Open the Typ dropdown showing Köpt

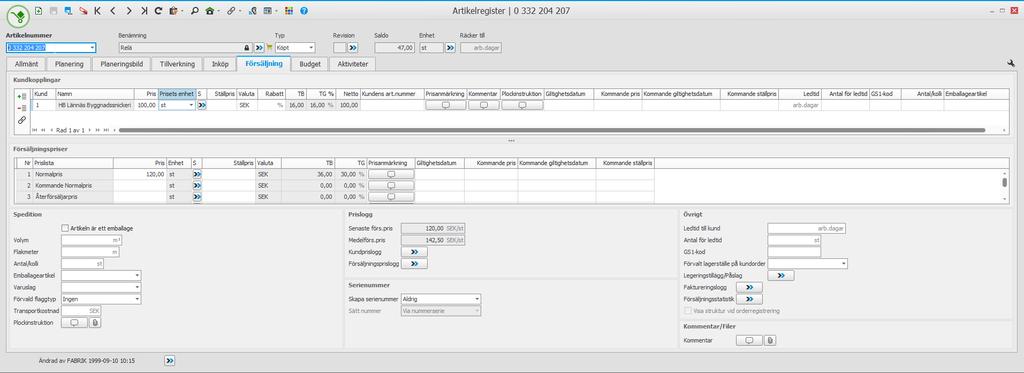point(312,48)
